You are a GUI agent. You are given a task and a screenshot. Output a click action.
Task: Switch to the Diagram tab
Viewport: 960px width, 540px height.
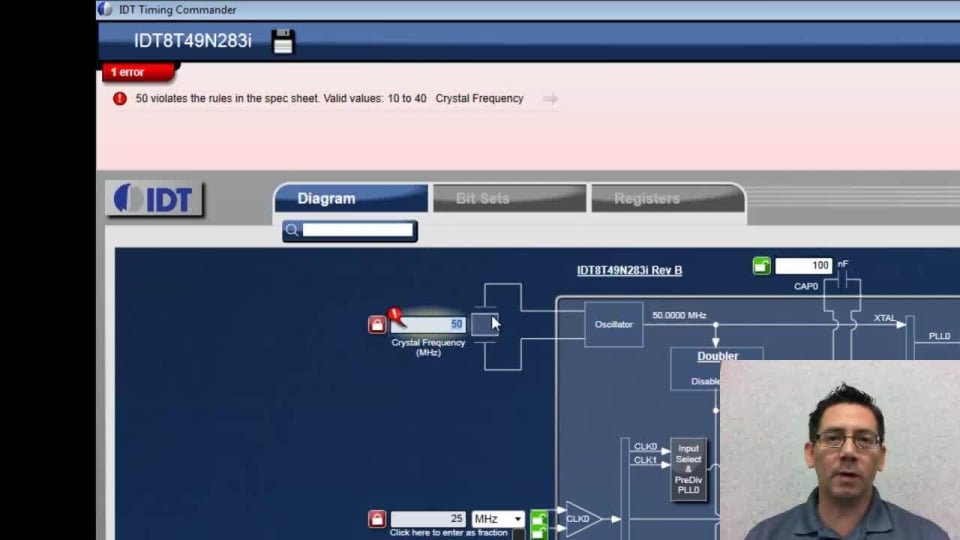(x=351, y=198)
